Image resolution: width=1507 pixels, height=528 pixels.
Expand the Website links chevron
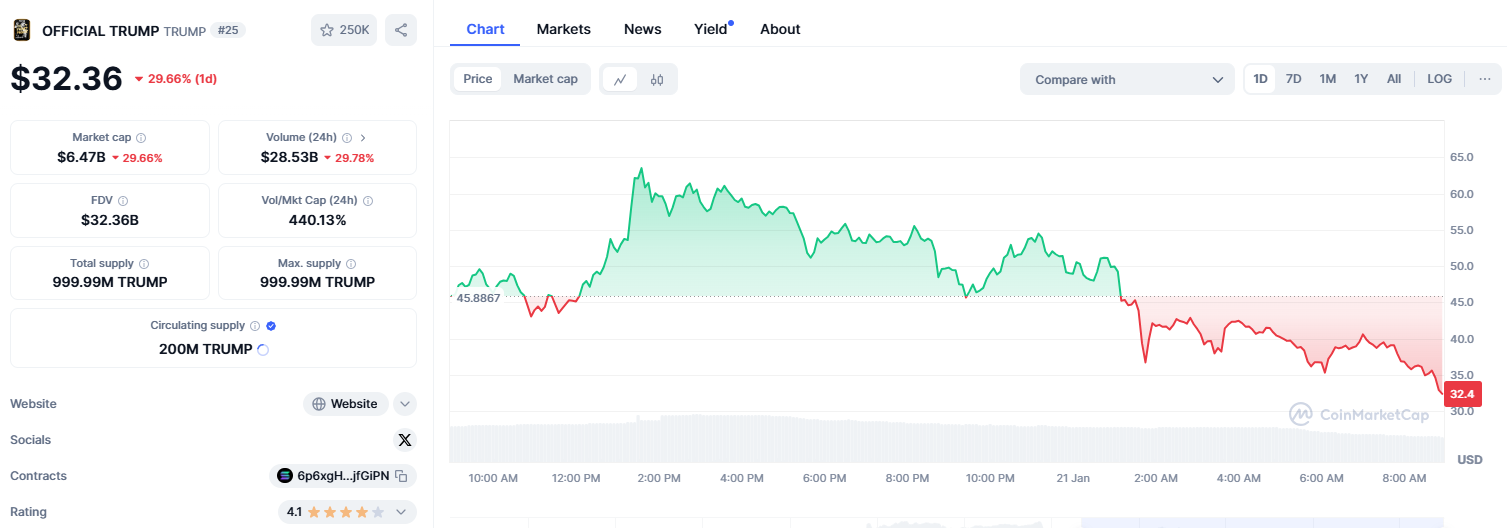coord(404,404)
